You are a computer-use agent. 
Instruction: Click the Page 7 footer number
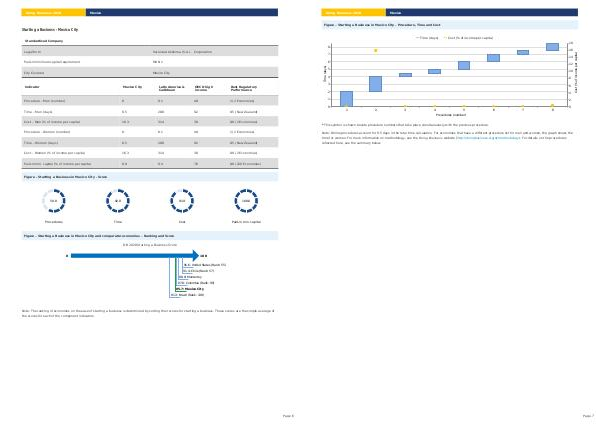[587, 414]
